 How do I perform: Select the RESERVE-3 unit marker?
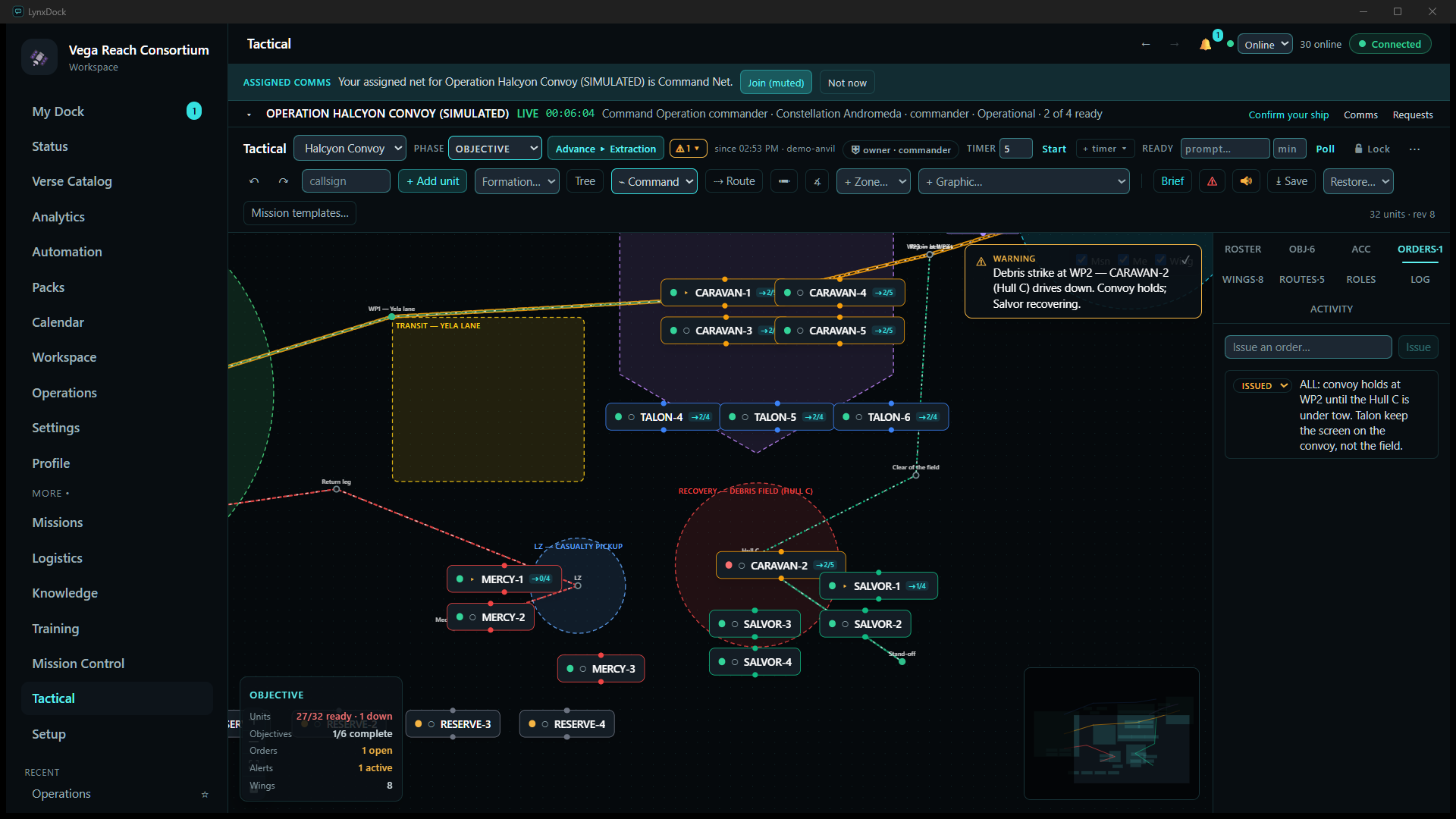tap(453, 724)
